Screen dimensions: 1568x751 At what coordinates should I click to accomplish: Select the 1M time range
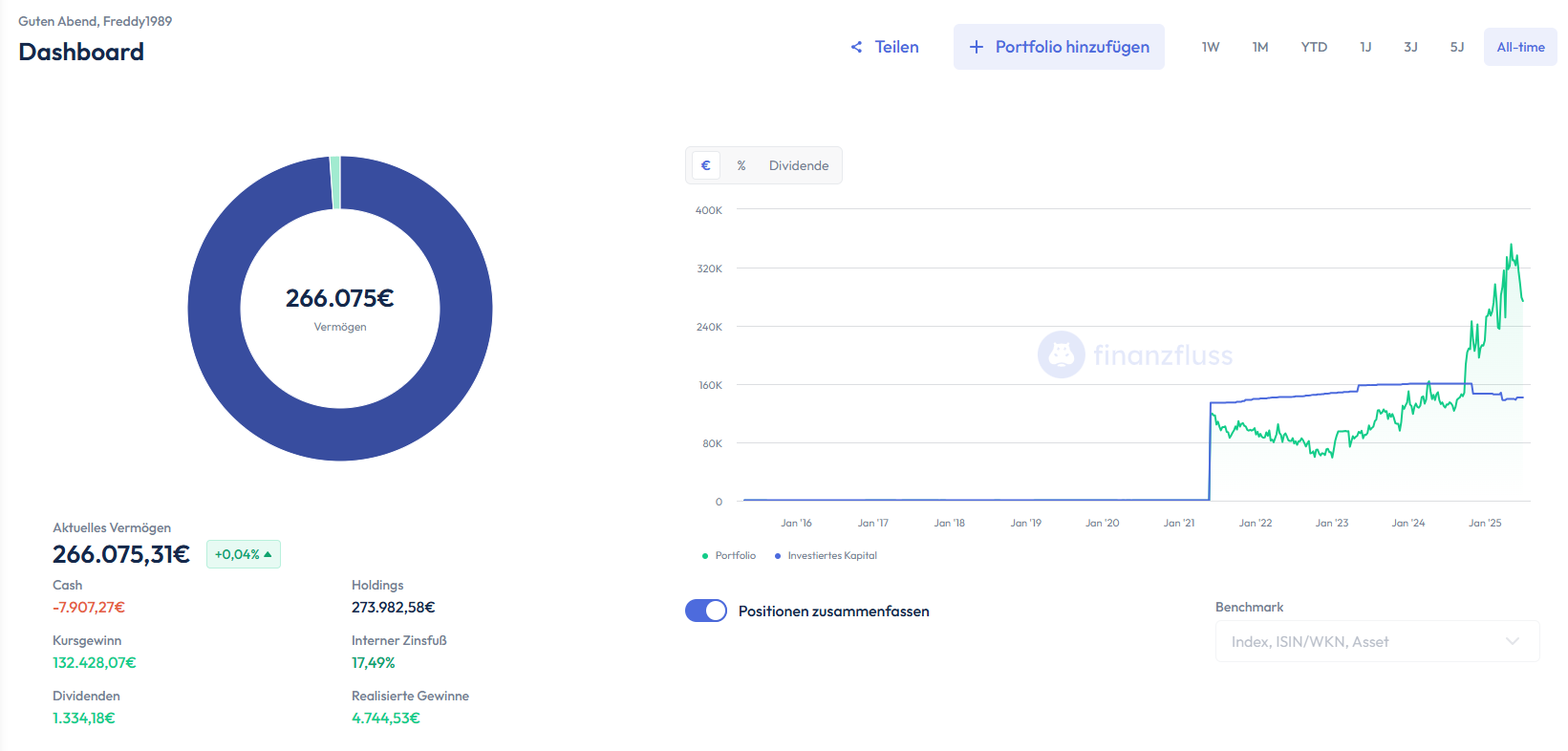coord(1260,47)
